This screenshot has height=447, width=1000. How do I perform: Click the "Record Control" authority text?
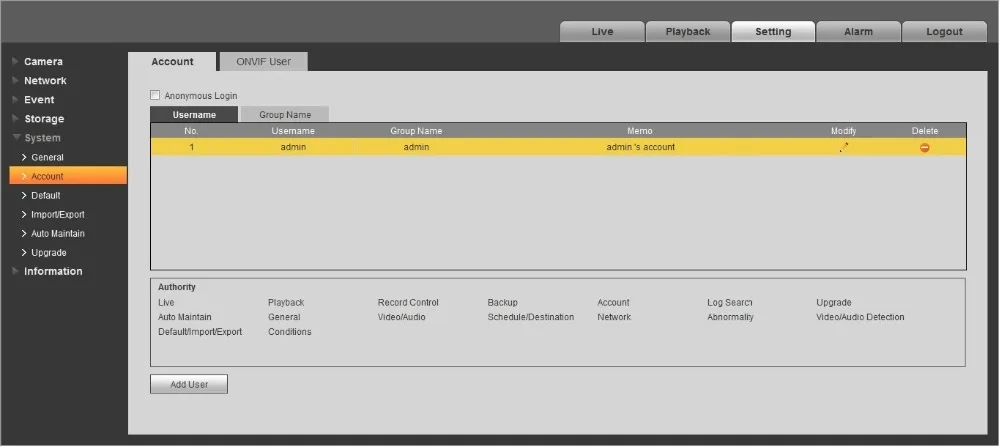pos(408,302)
